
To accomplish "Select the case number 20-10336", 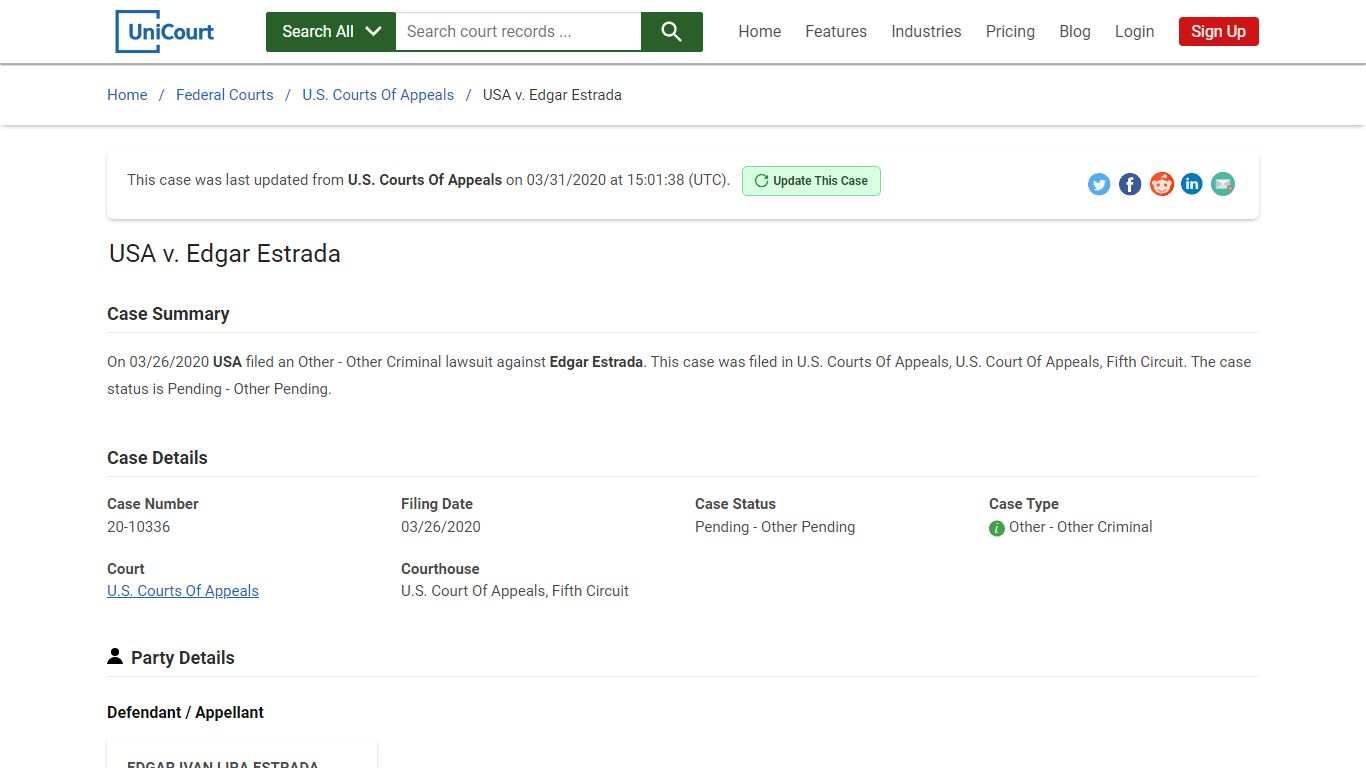I will pyautogui.click(x=139, y=527).
